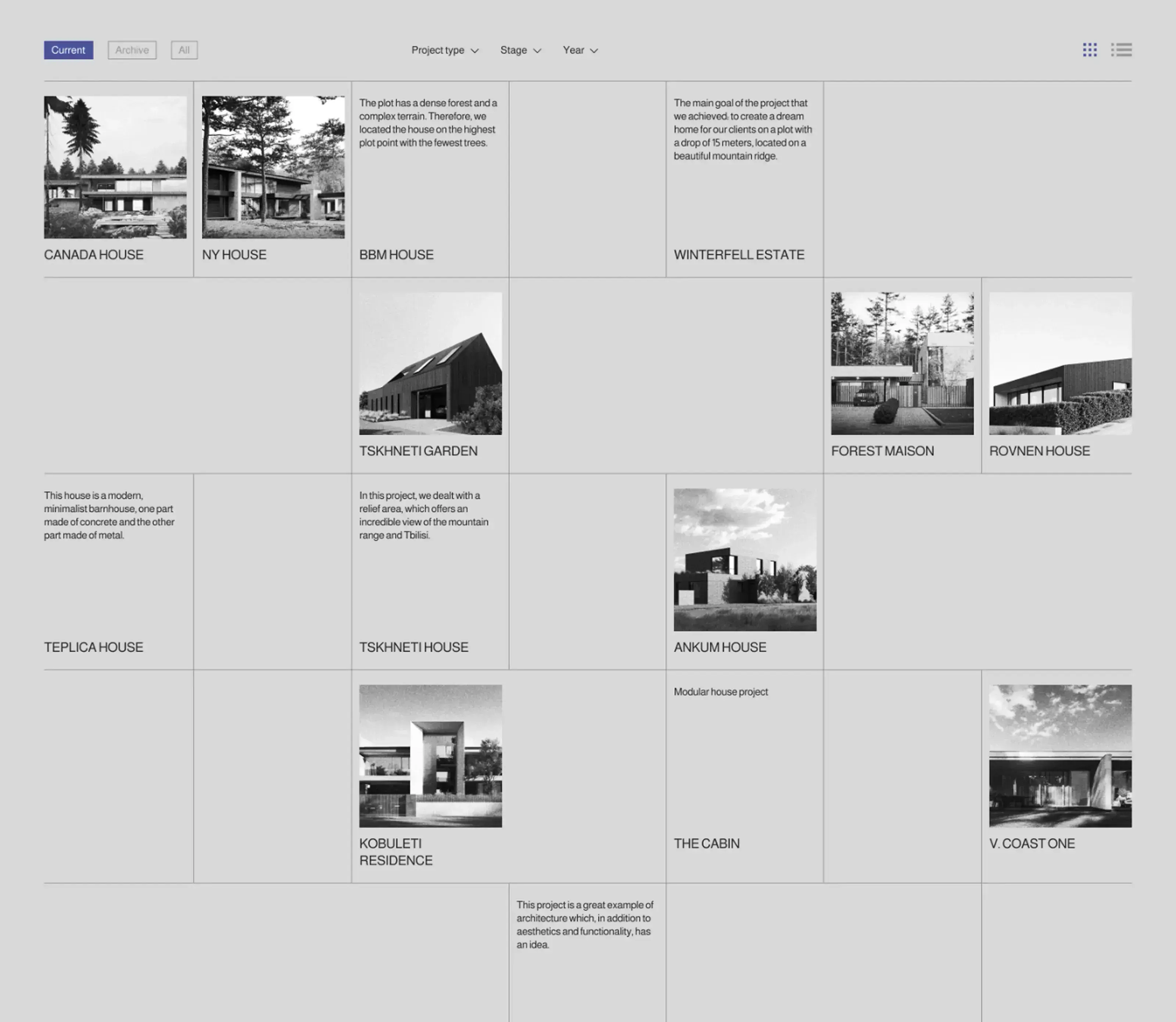Click the FOREST MAISON title
This screenshot has width=1176, height=1022.
coord(882,451)
